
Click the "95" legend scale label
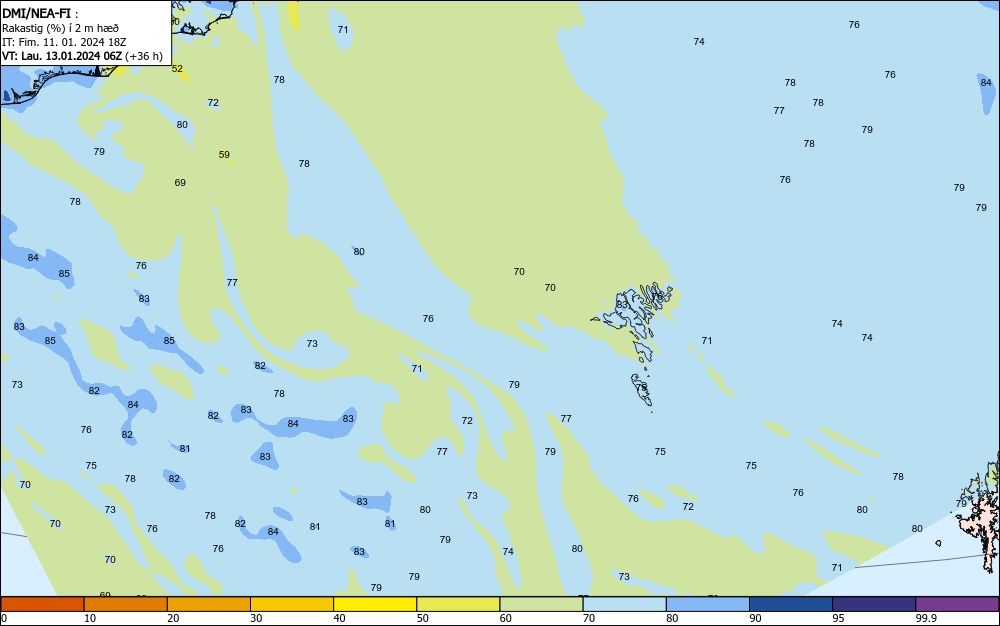[x=839, y=618]
